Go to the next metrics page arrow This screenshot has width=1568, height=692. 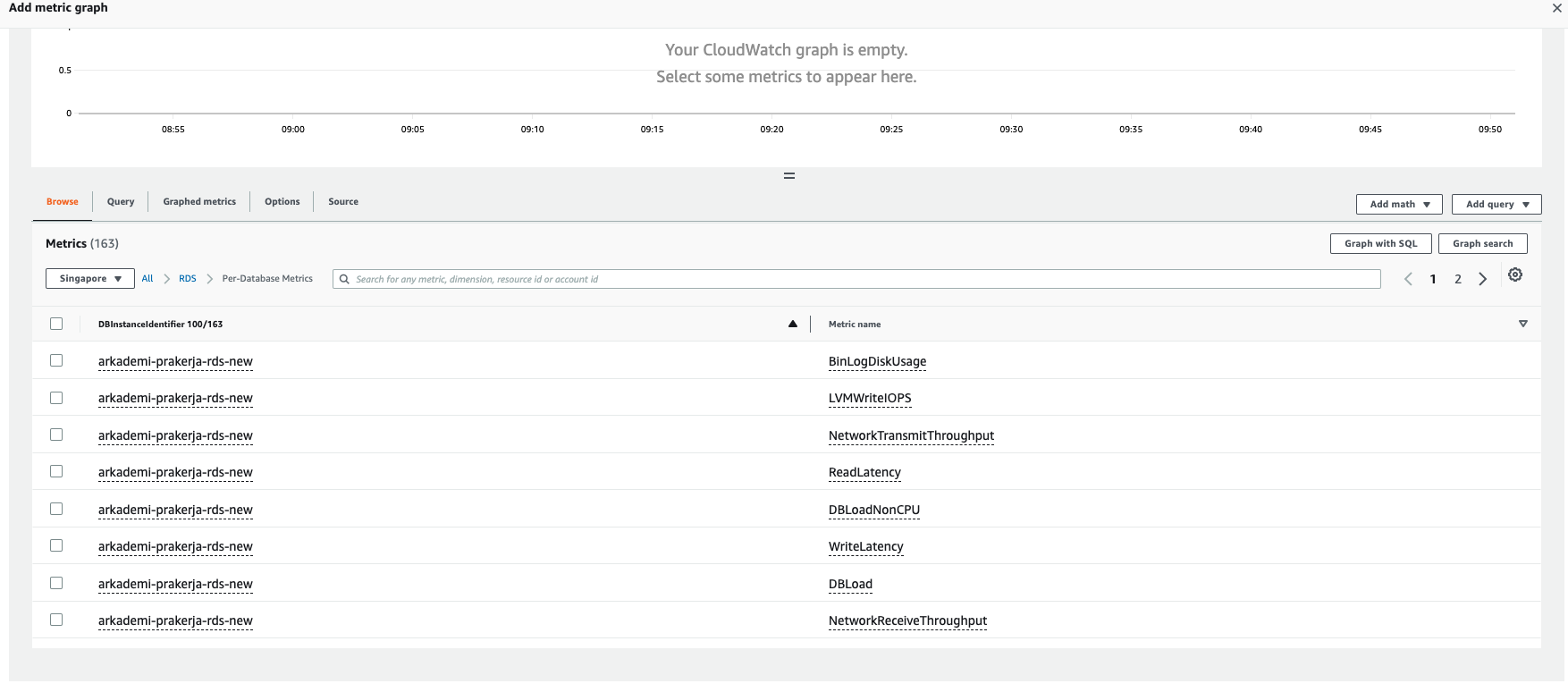[1483, 279]
